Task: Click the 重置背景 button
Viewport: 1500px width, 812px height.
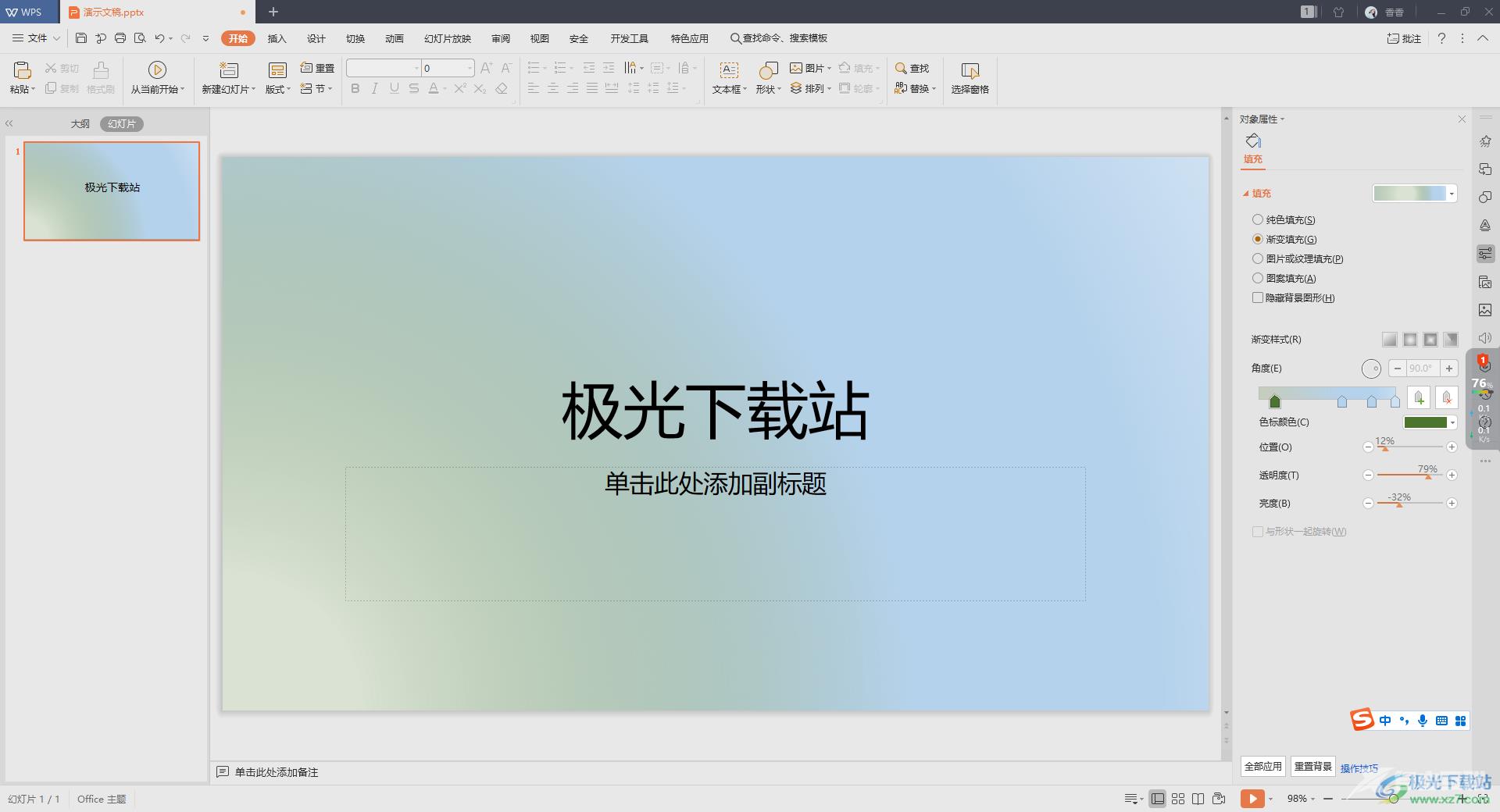Action: point(1313,767)
